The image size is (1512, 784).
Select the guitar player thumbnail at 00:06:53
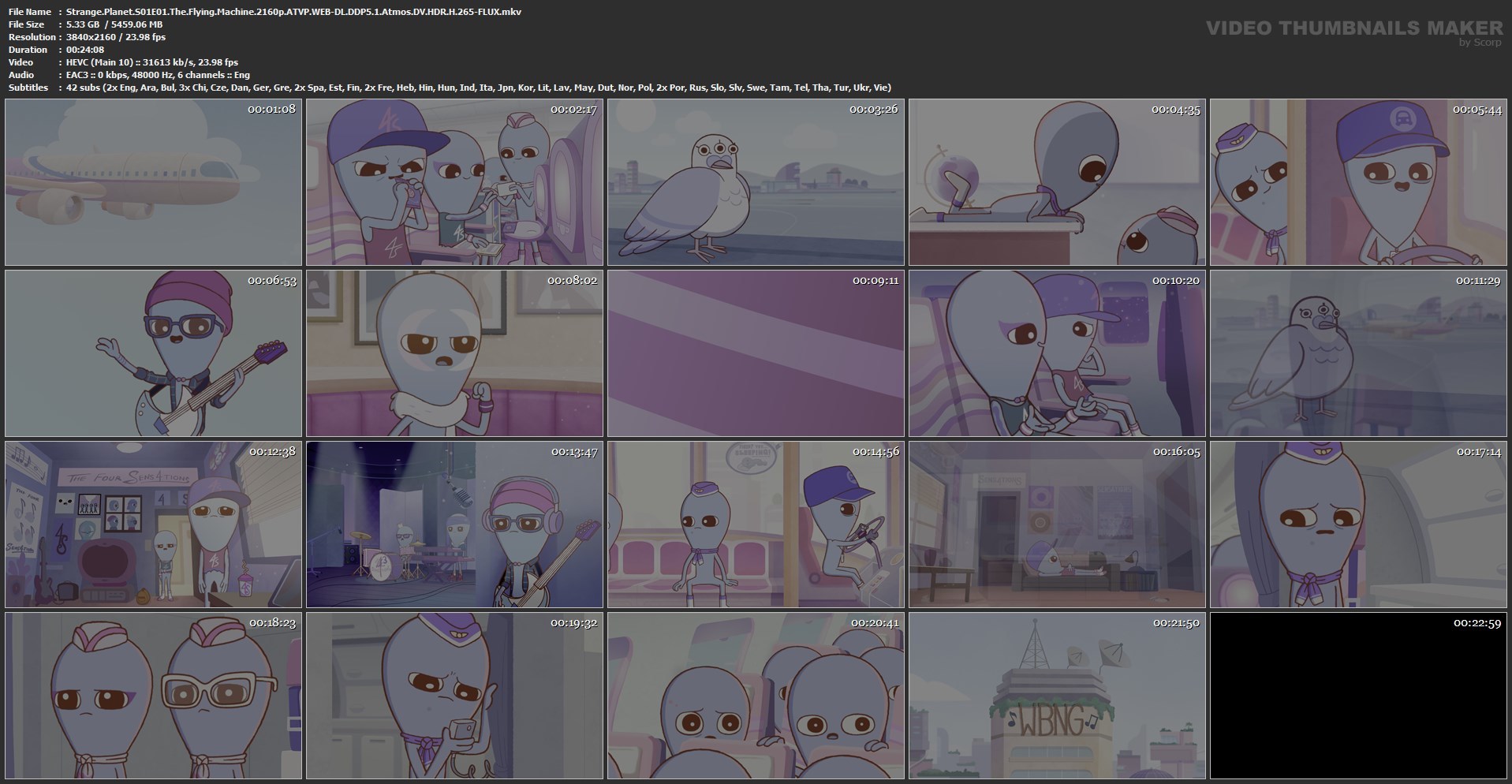[153, 353]
